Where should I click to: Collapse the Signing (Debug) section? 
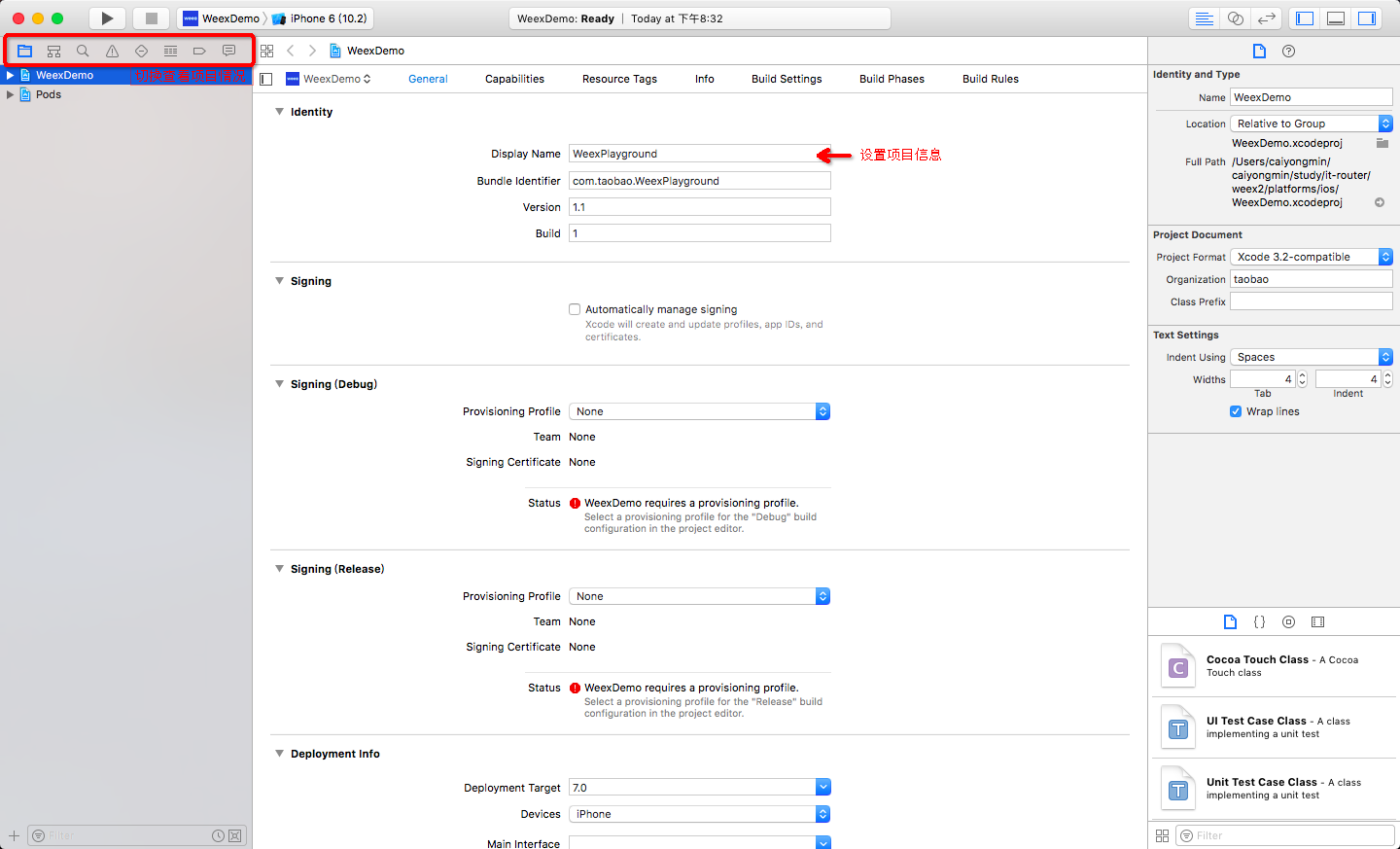280,384
